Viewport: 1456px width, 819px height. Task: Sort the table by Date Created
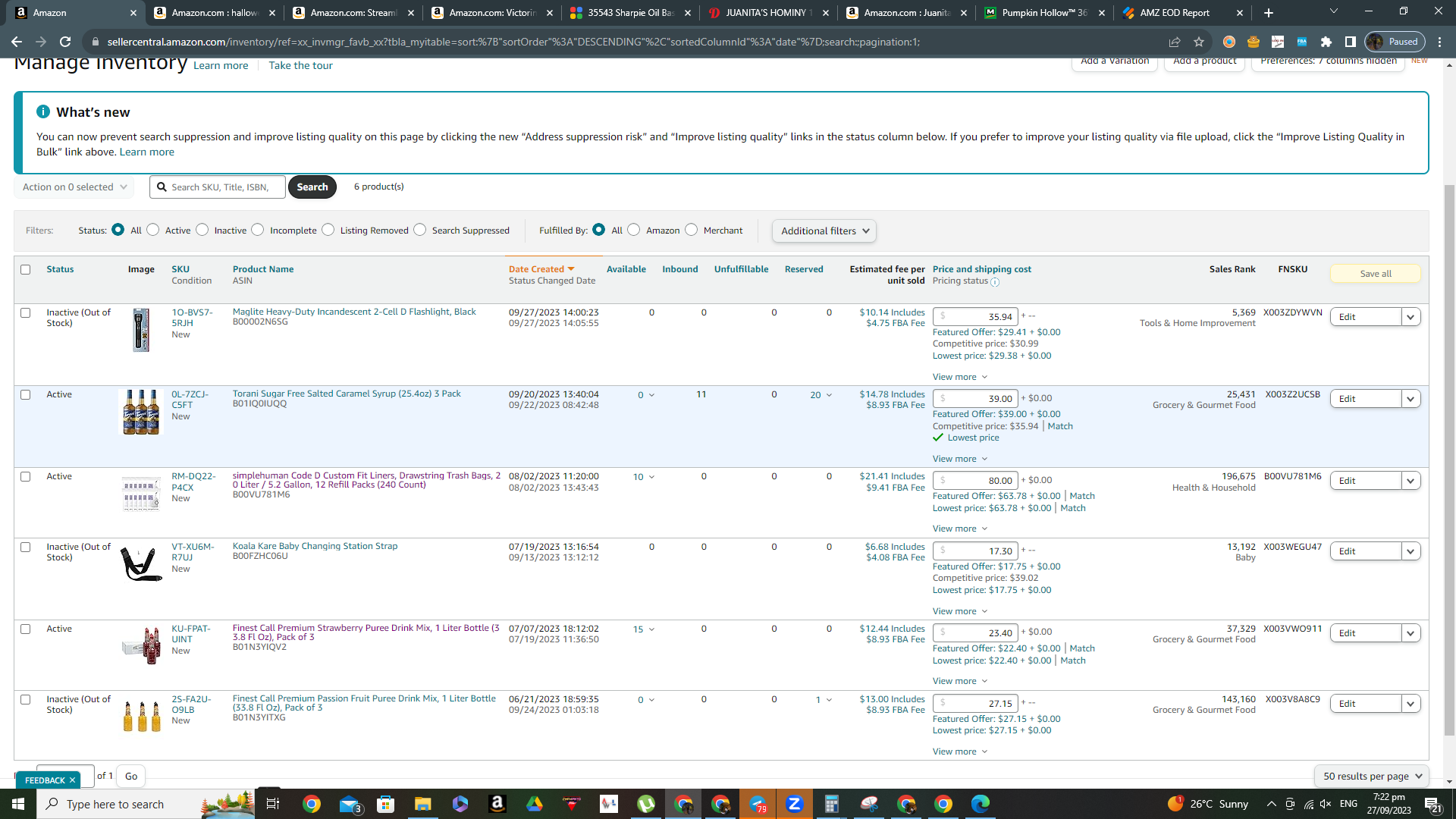coord(541,269)
